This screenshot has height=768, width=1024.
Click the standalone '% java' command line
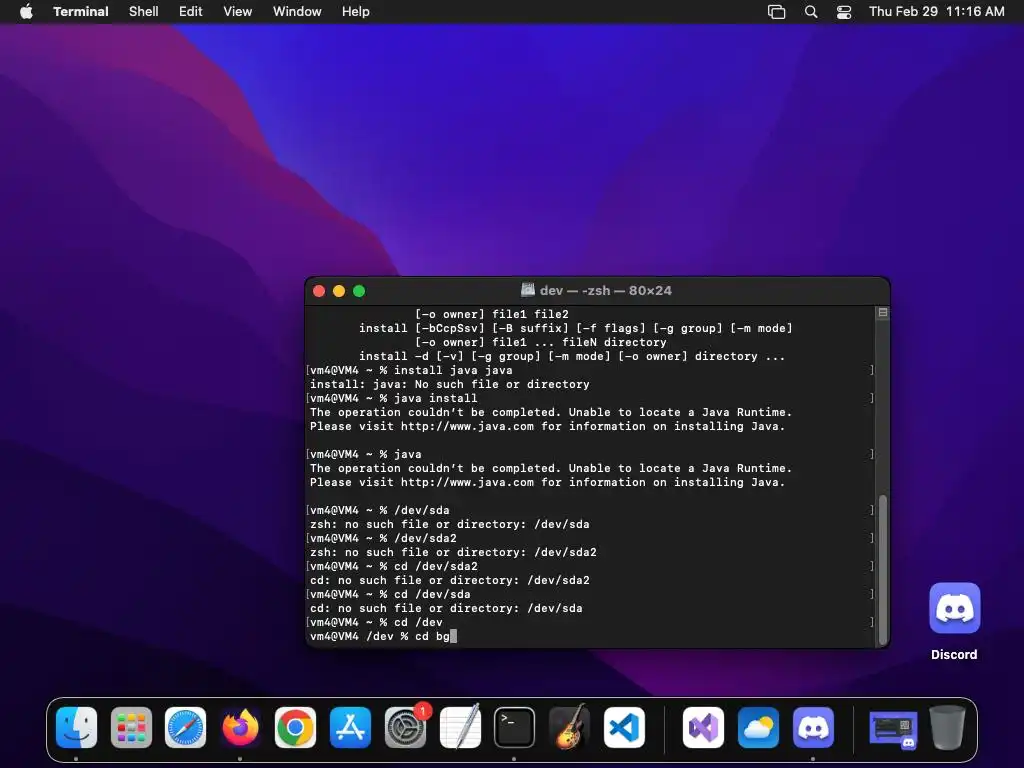(366, 455)
